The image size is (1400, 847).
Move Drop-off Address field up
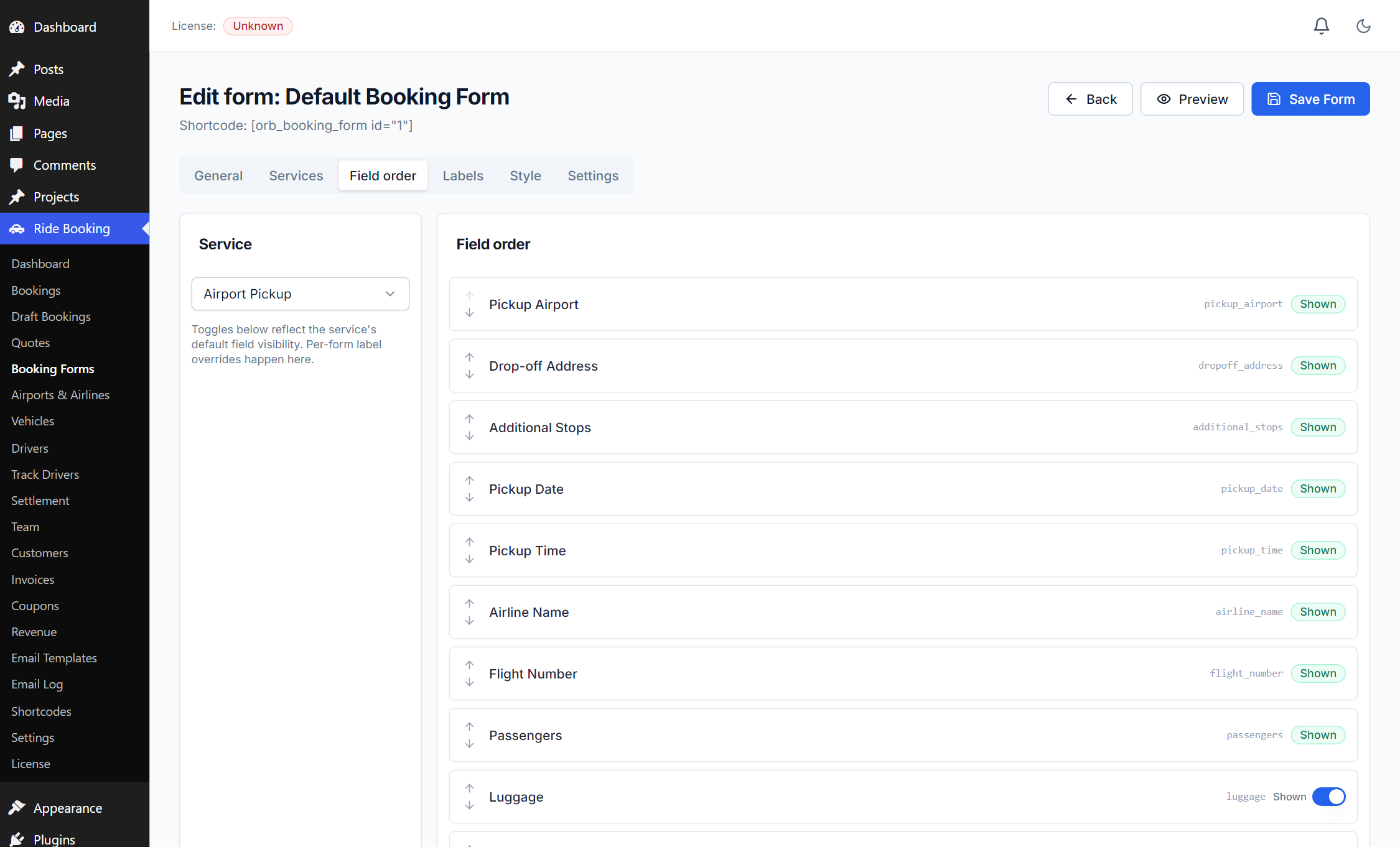point(470,357)
